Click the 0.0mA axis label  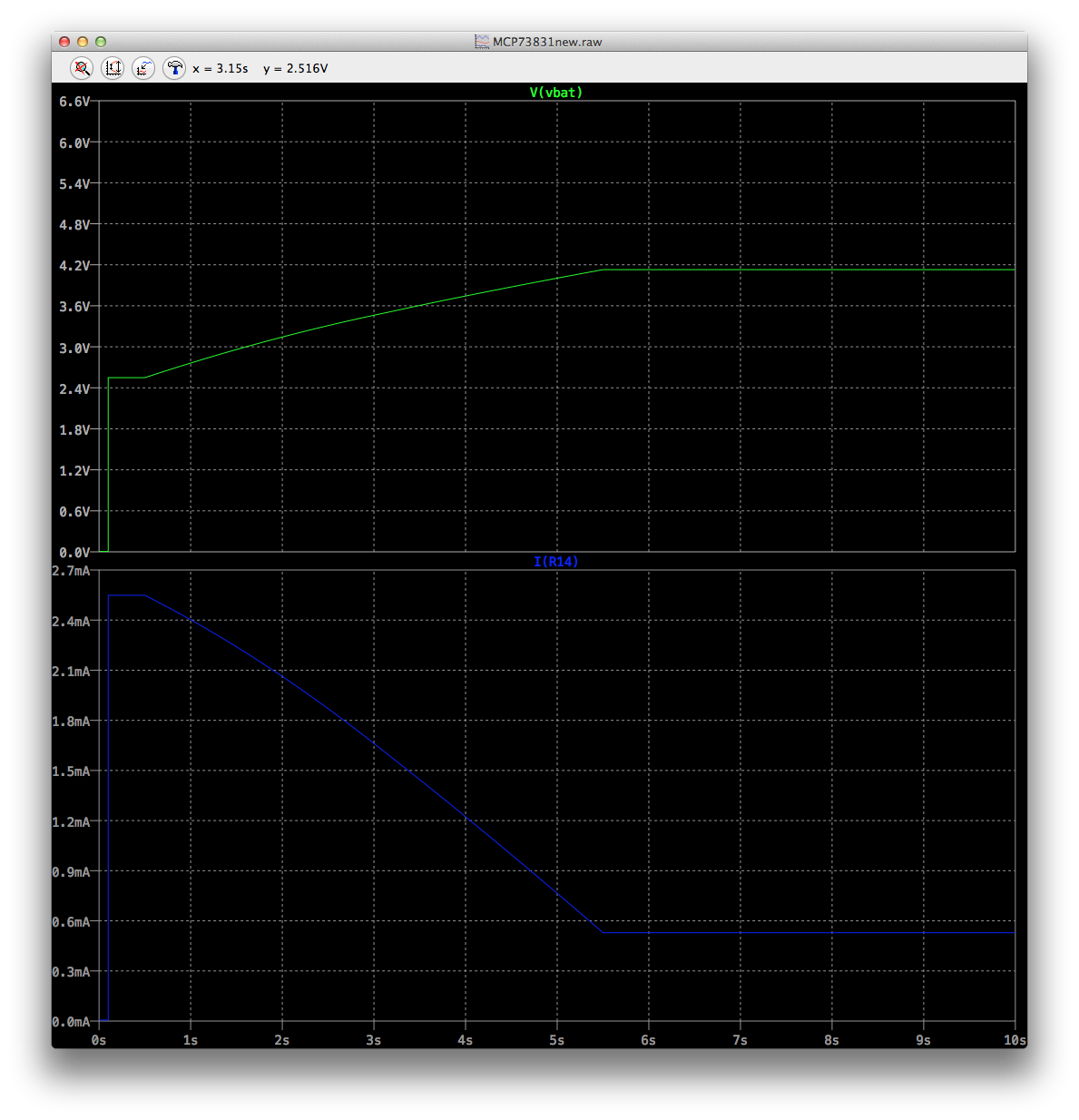point(71,1022)
